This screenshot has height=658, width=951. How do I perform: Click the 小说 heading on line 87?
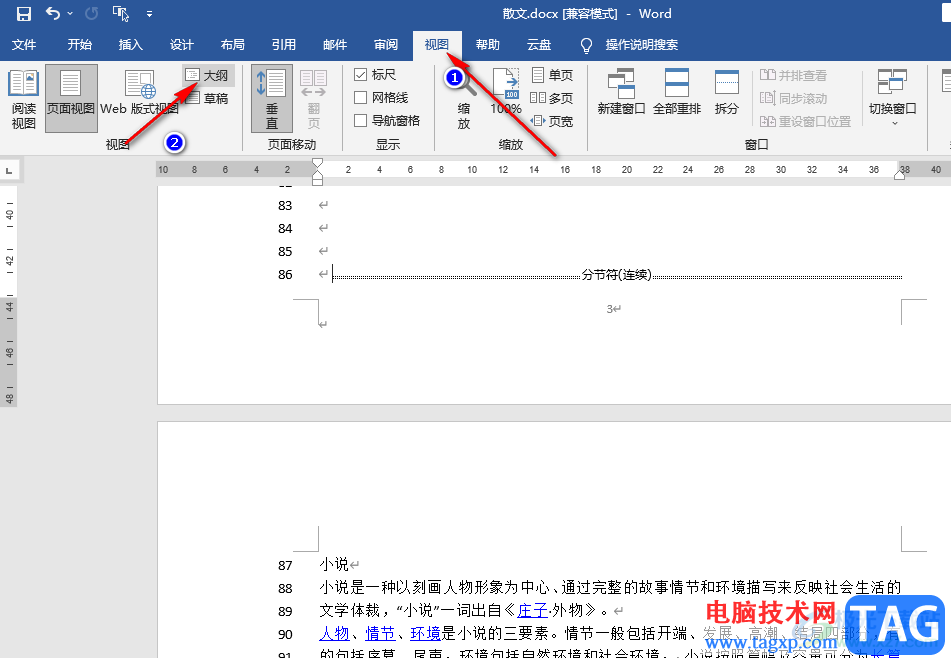[334, 565]
